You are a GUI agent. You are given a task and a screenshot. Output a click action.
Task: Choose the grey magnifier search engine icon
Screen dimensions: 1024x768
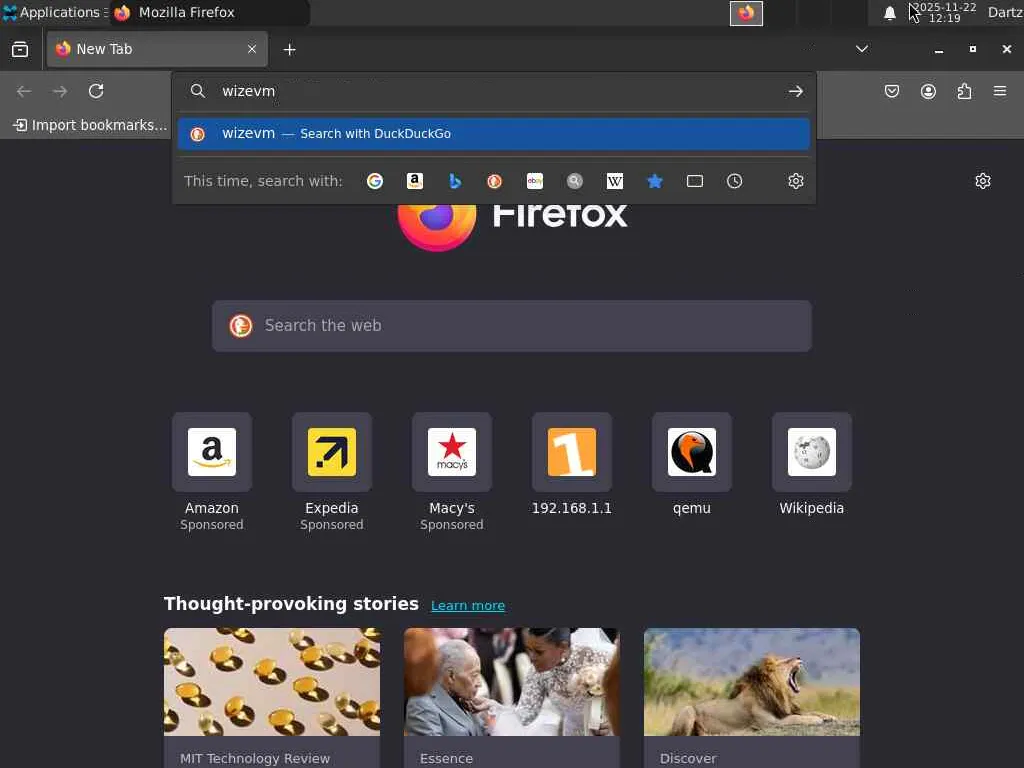(x=575, y=181)
